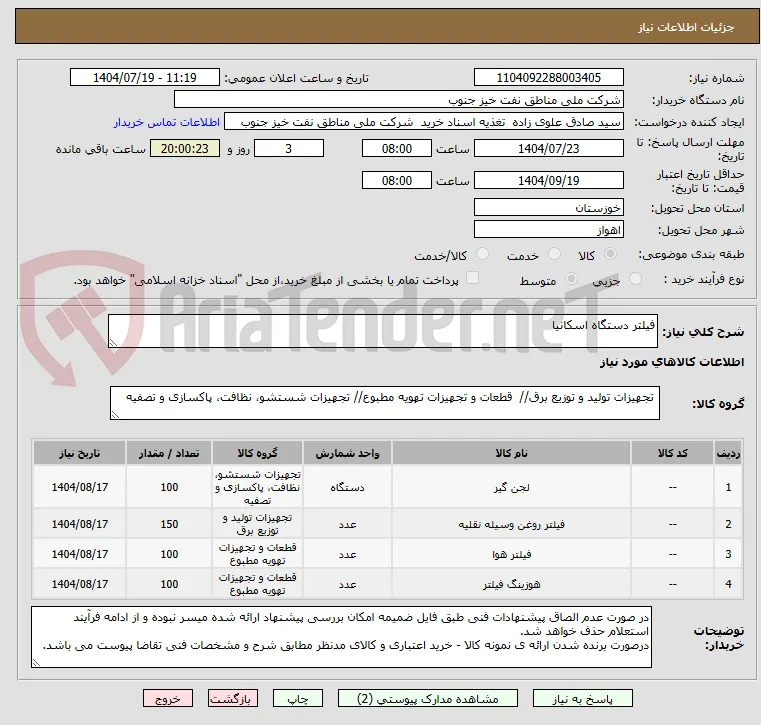The width and height of the screenshot is (761, 725).
Task: Click the price validity date 1404/09/19
Action: pyautogui.click(x=548, y=181)
